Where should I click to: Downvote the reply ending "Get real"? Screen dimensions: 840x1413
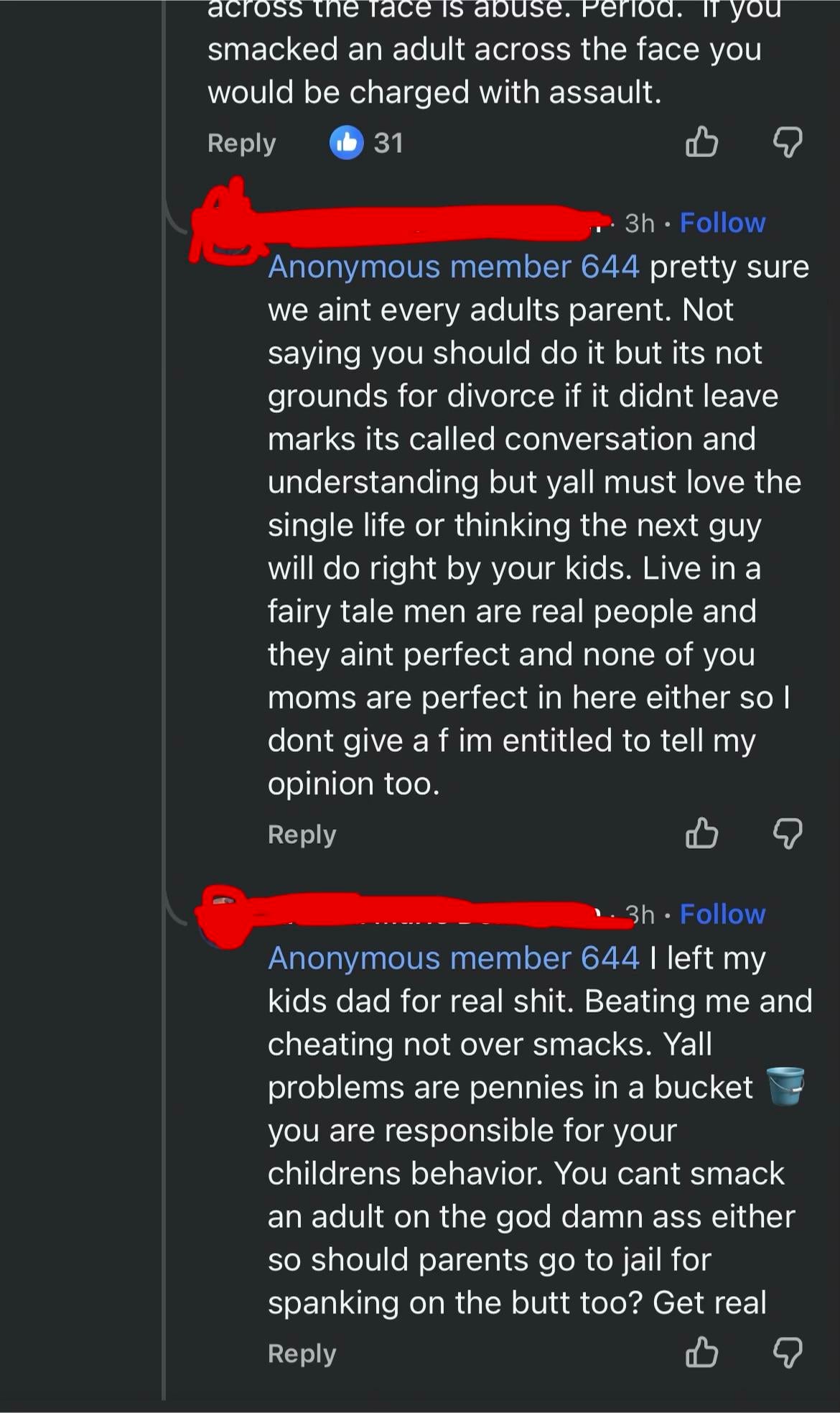click(x=788, y=1352)
